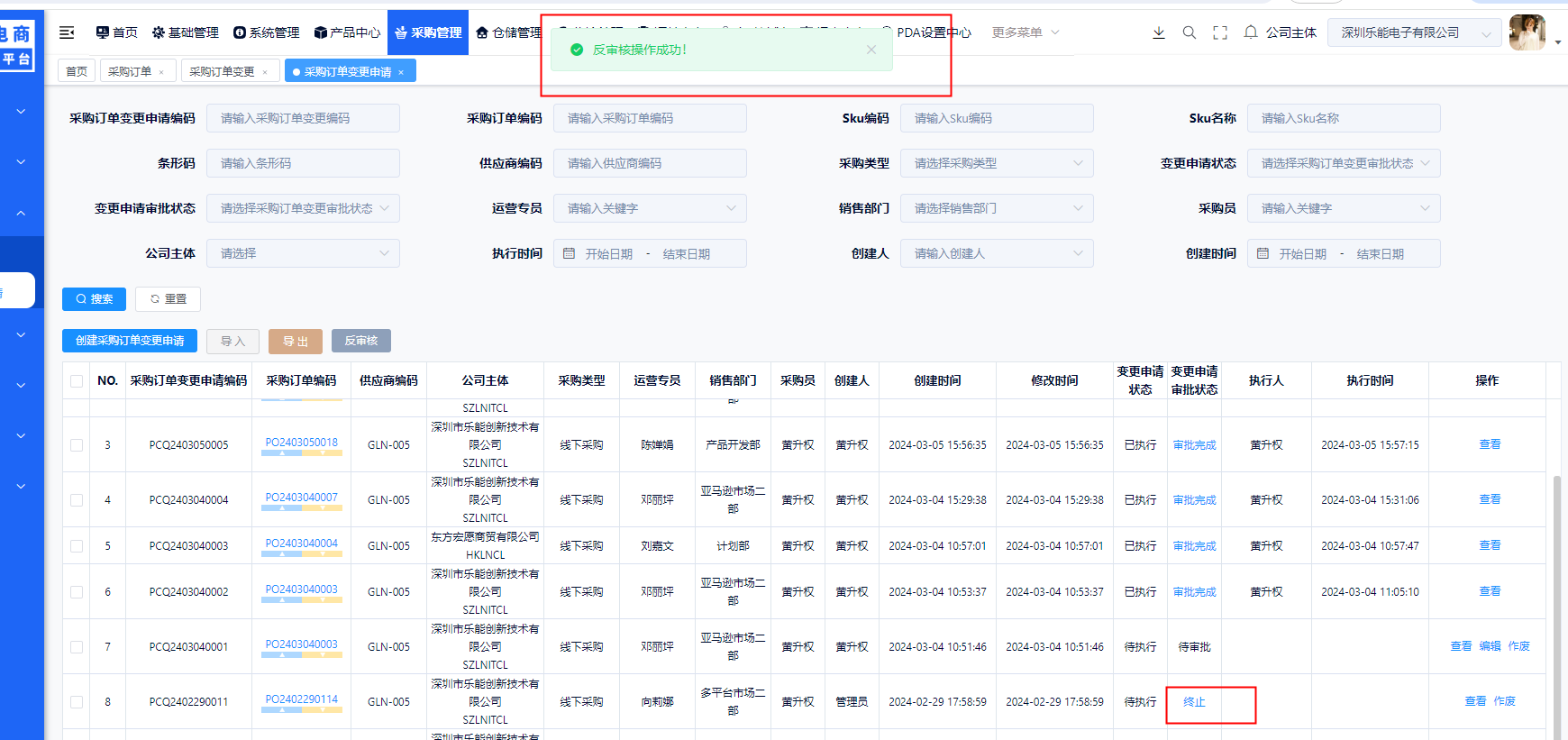Open company selector 深圳乐能电子有限公司
Image resolution: width=1568 pixels, height=740 pixels.
tap(1414, 32)
